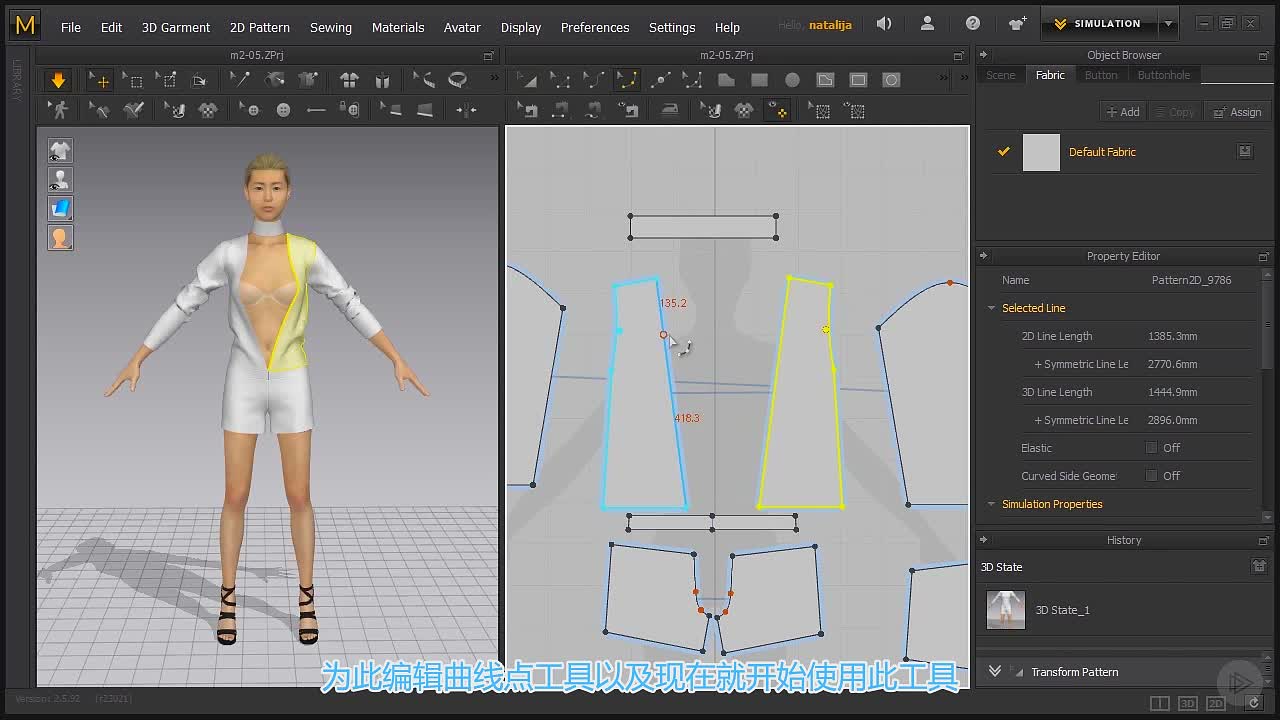Open the 3D Garment menu

point(176,27)
